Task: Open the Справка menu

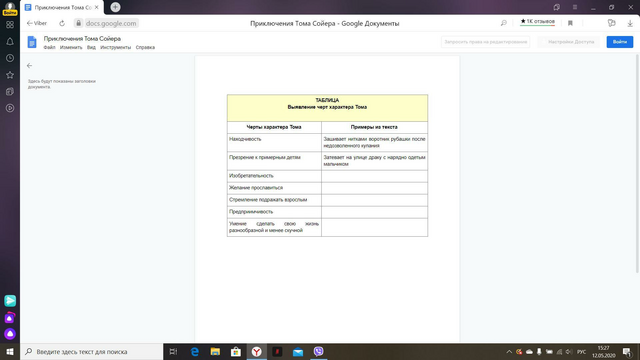Action: (145, 47)
